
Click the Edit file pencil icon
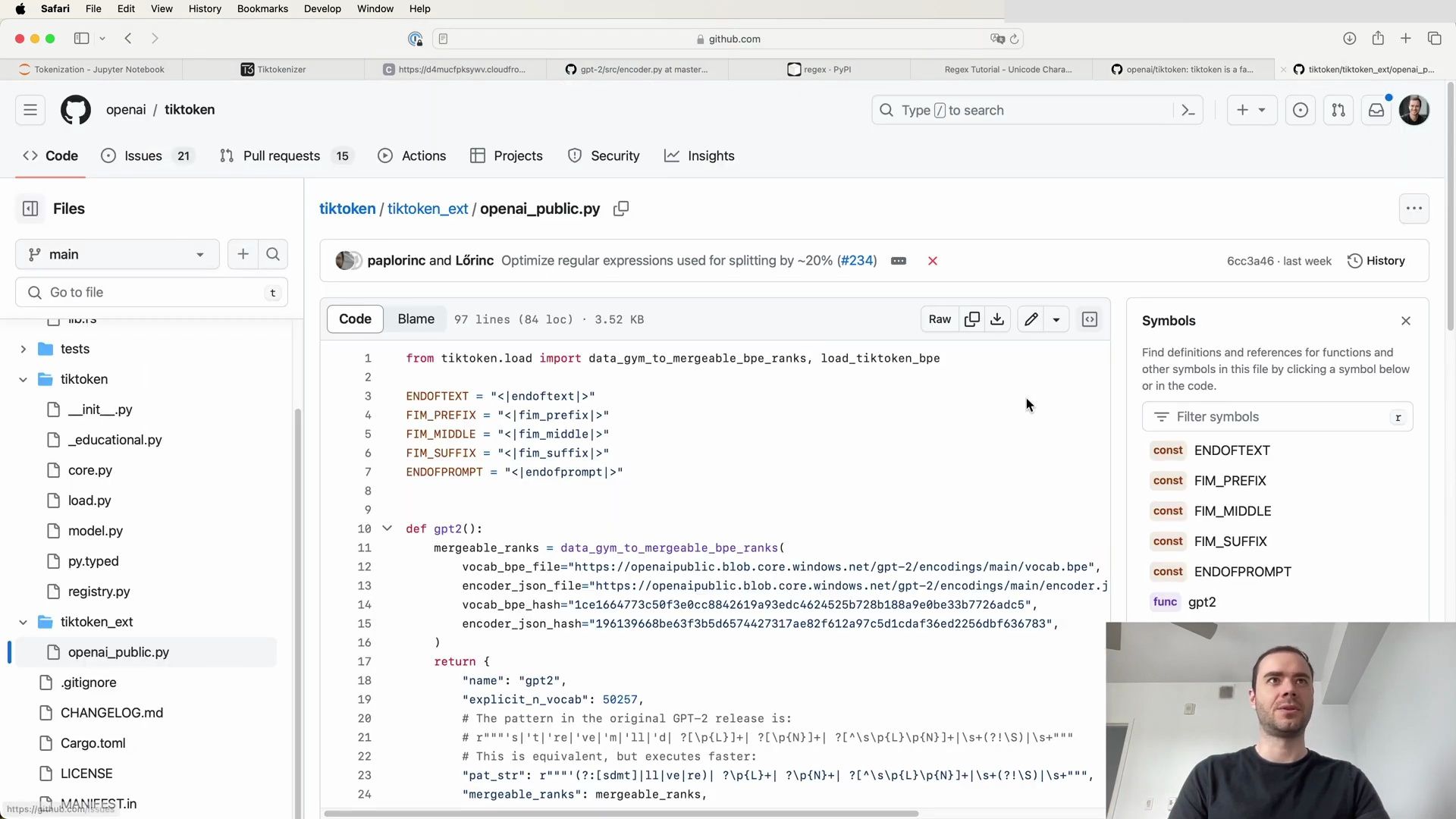(1031, 319)
